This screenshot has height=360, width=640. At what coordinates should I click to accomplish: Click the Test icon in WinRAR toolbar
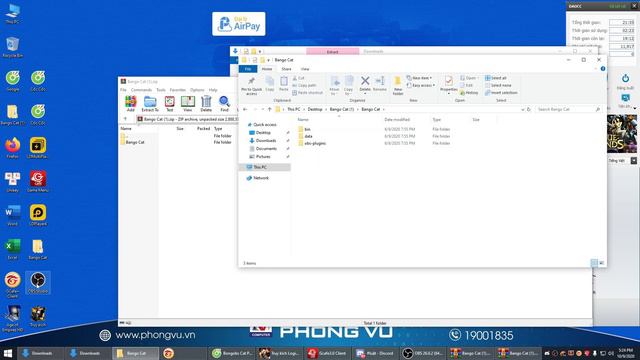pyautogui.click(x=169, y=104)
